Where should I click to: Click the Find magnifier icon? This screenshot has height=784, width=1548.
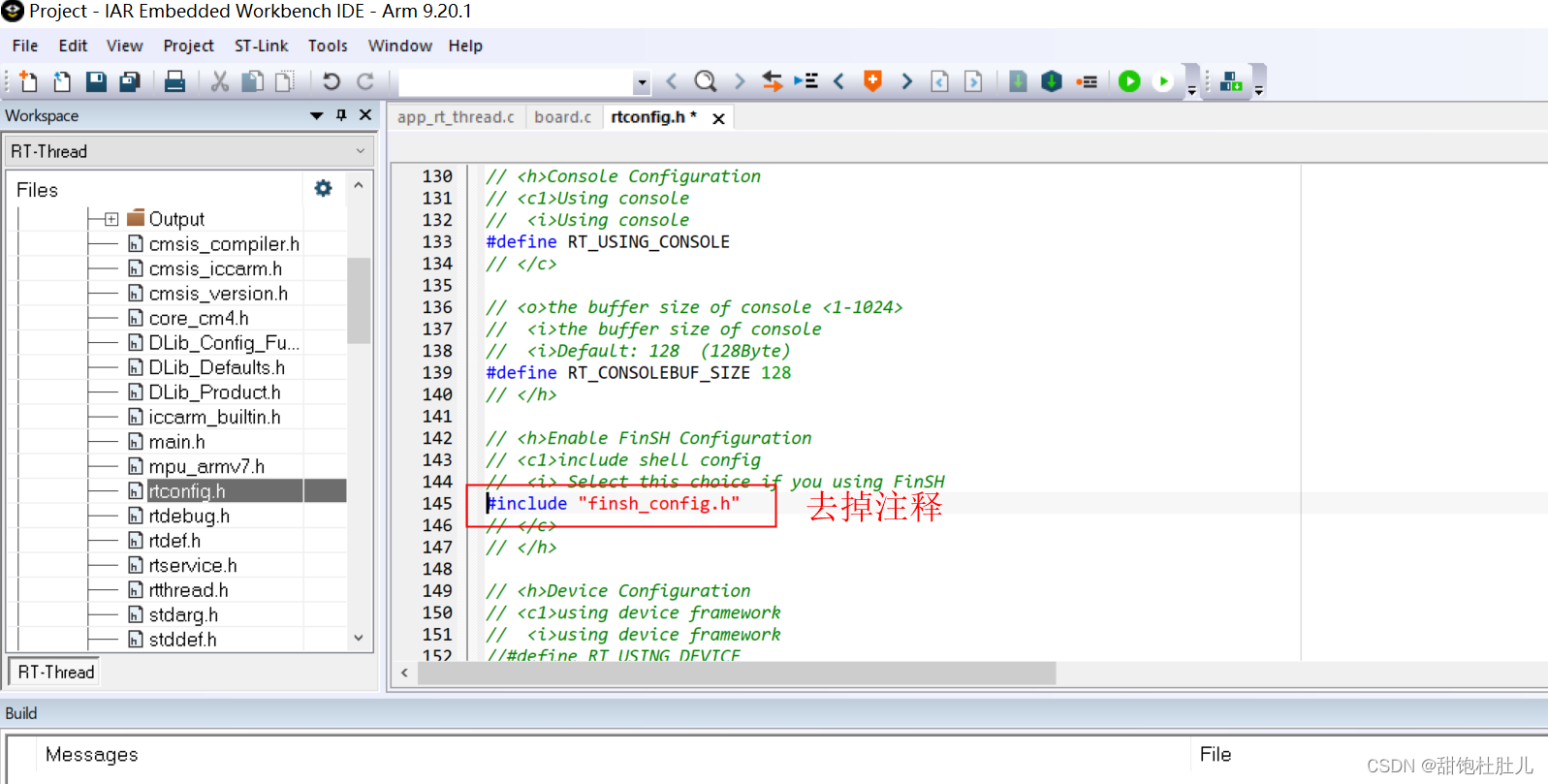[706, 81]
